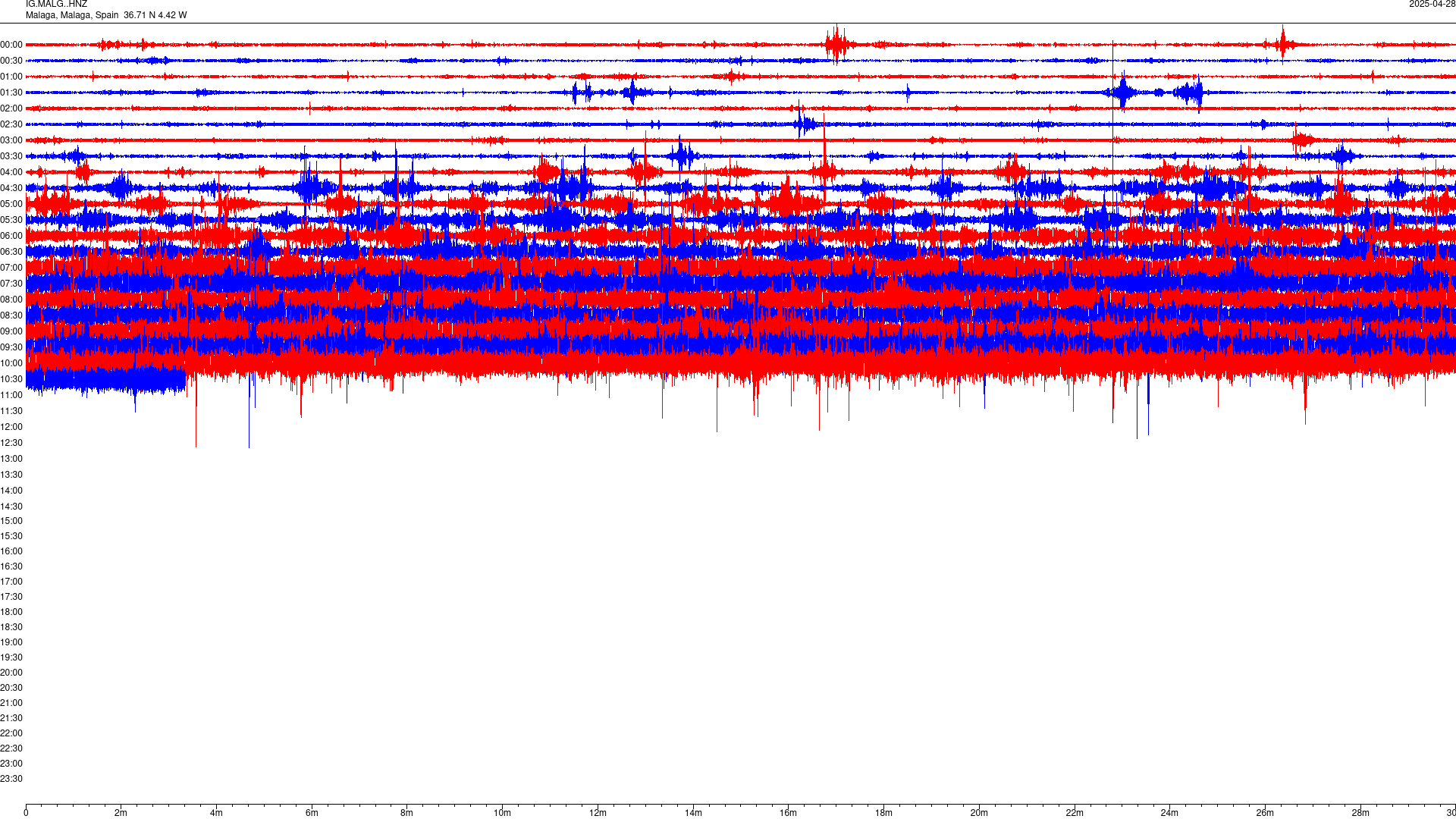Select the 02:00 time row label
The height and width of the screenshot is (819, 1456).
click(x=11, y=108)
